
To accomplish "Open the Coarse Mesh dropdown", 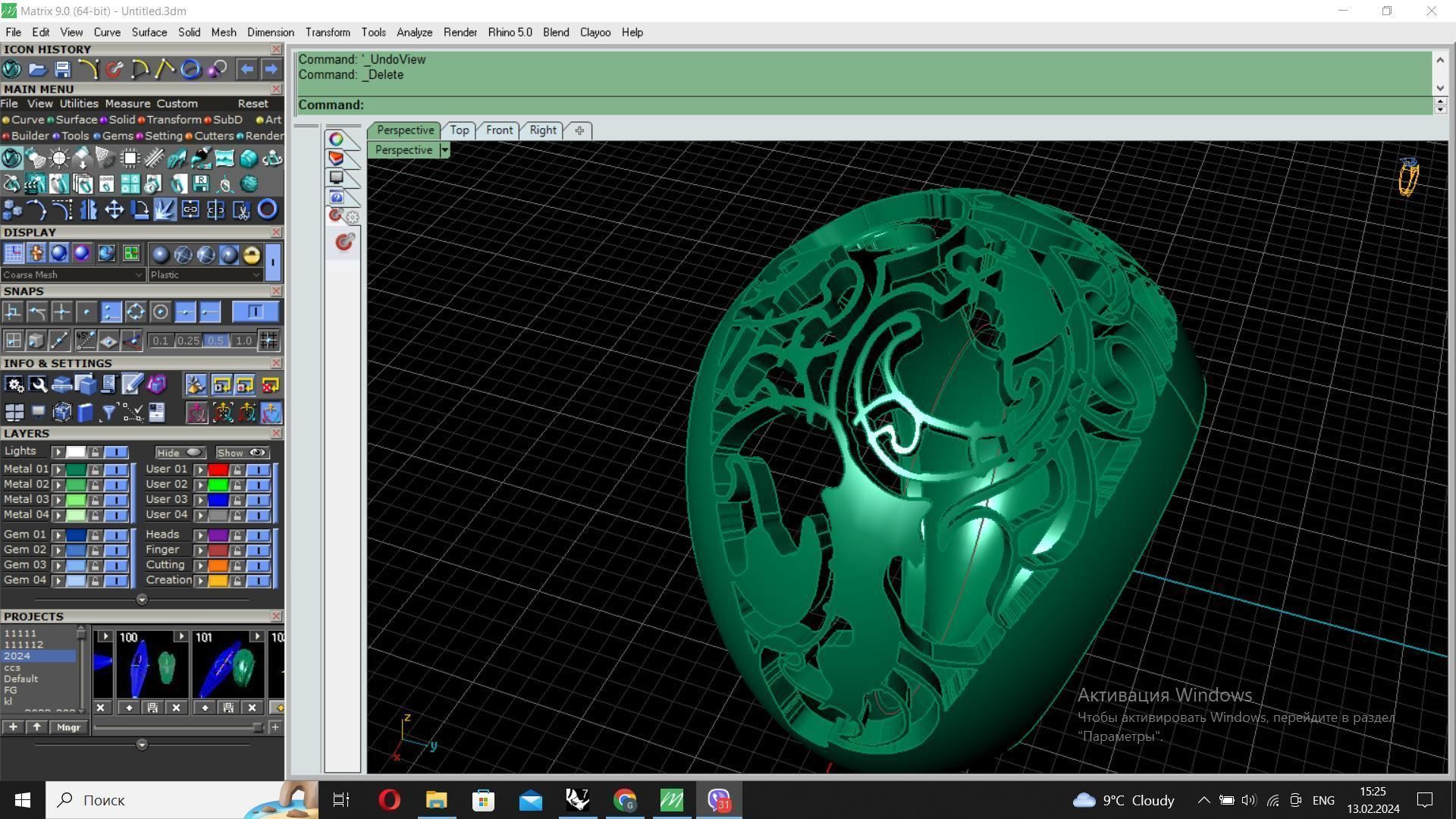I will point(72,275).
